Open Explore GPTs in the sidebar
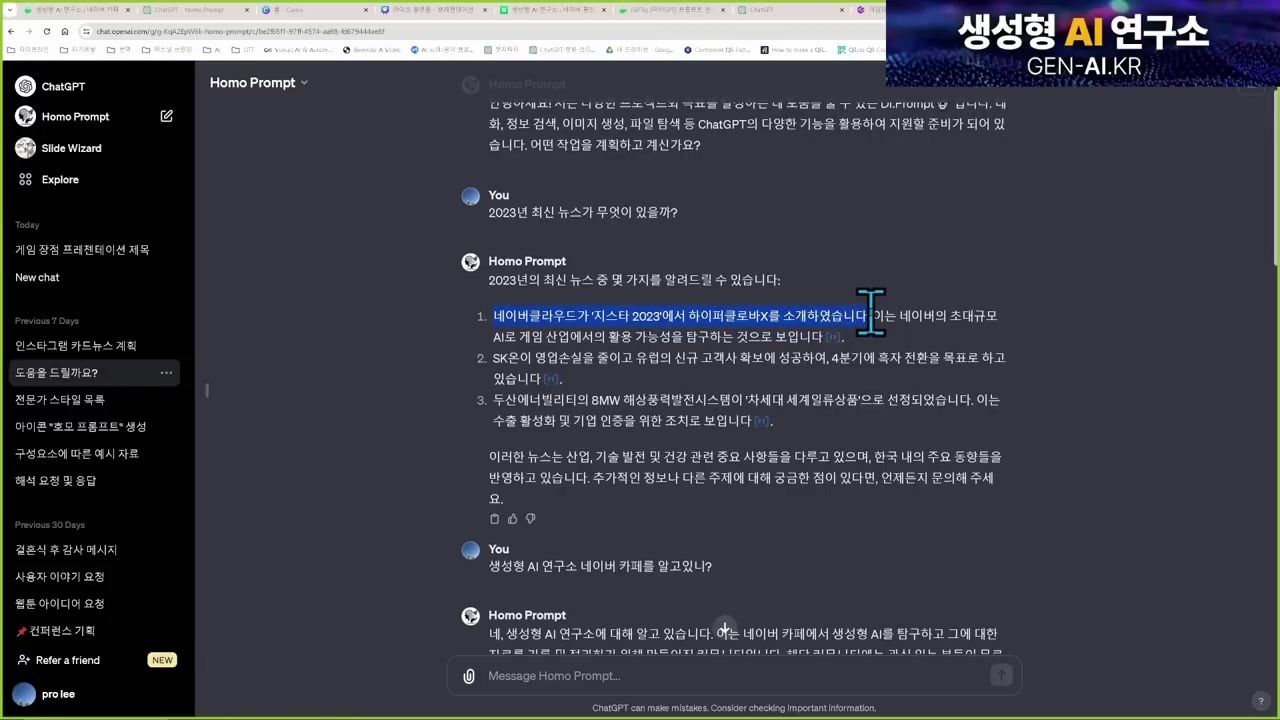The height and width of the screenshot is (720, 1280). pos(47,179)
